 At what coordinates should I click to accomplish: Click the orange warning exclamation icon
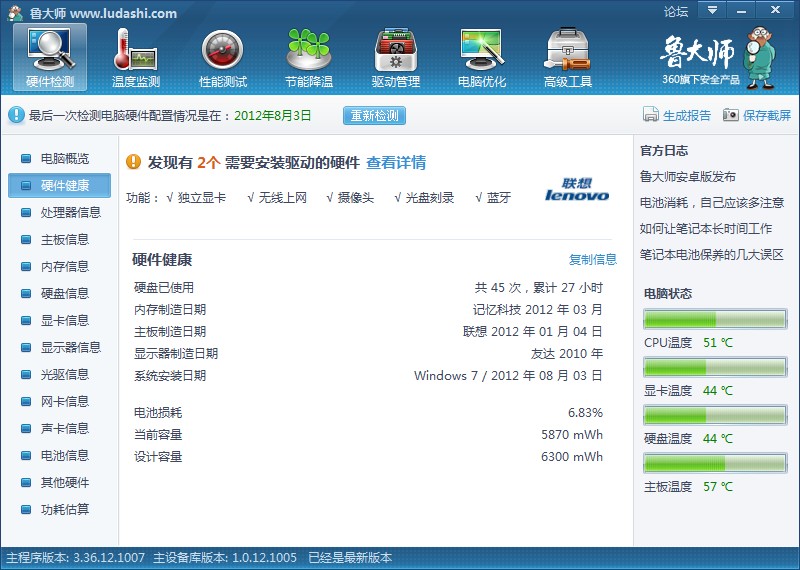pos(133,162)
